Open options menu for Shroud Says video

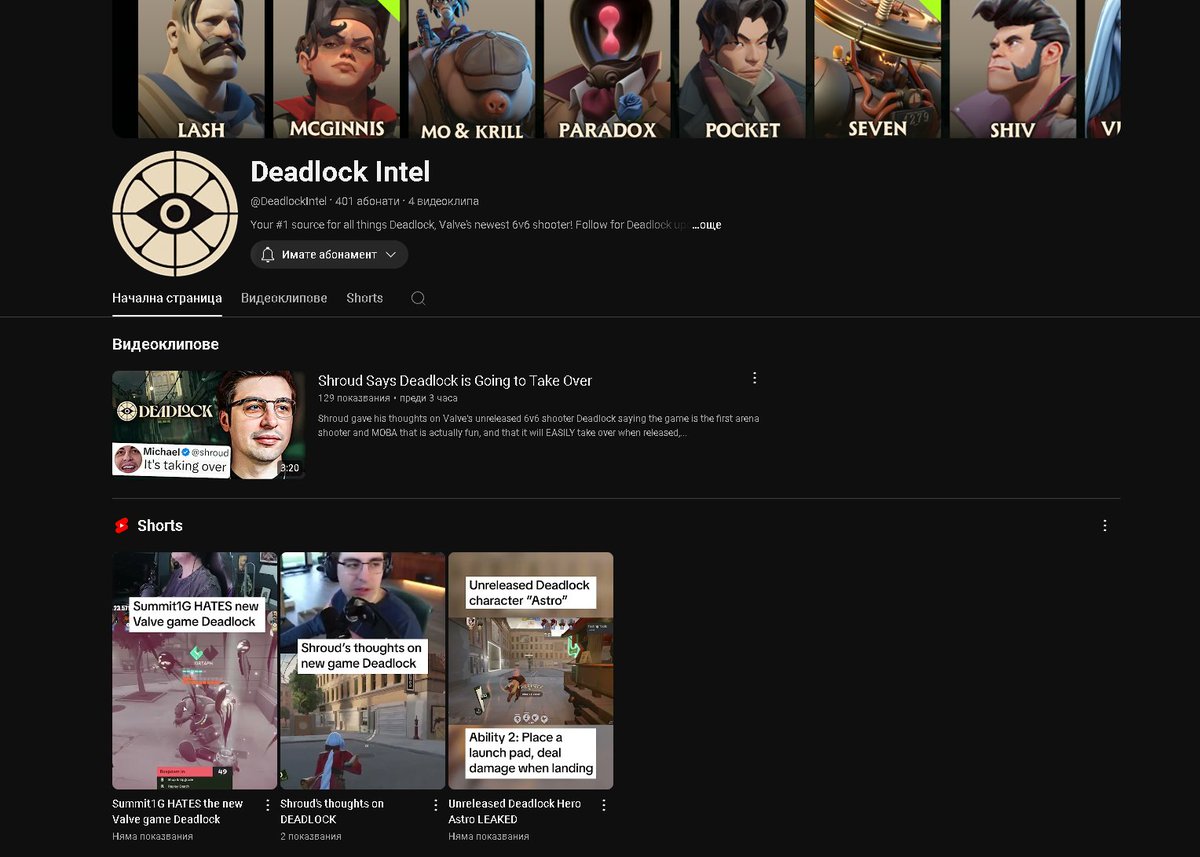[x=755, y=378]
